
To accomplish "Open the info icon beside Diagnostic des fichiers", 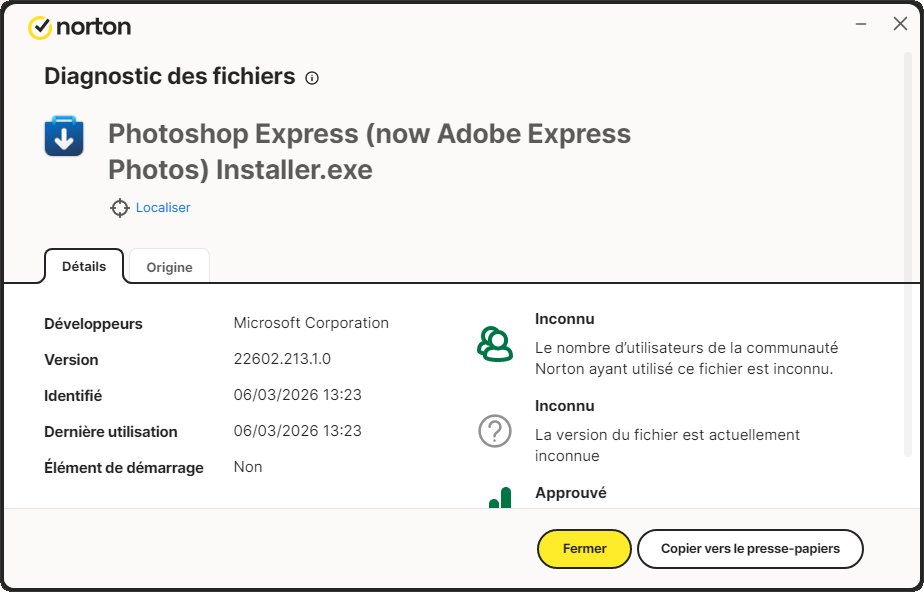I will click(312, 78).
